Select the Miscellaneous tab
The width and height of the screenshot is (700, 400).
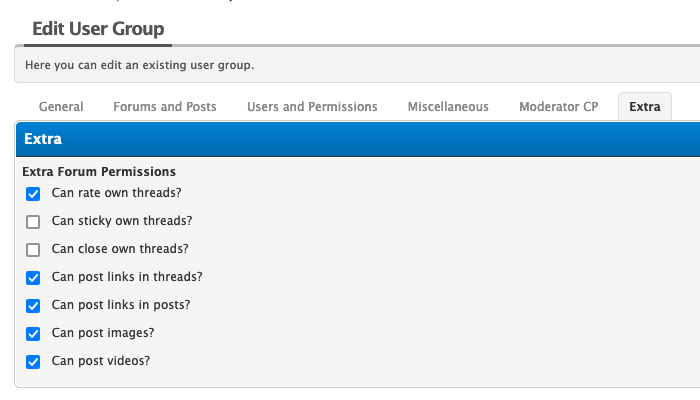[448, 107]
